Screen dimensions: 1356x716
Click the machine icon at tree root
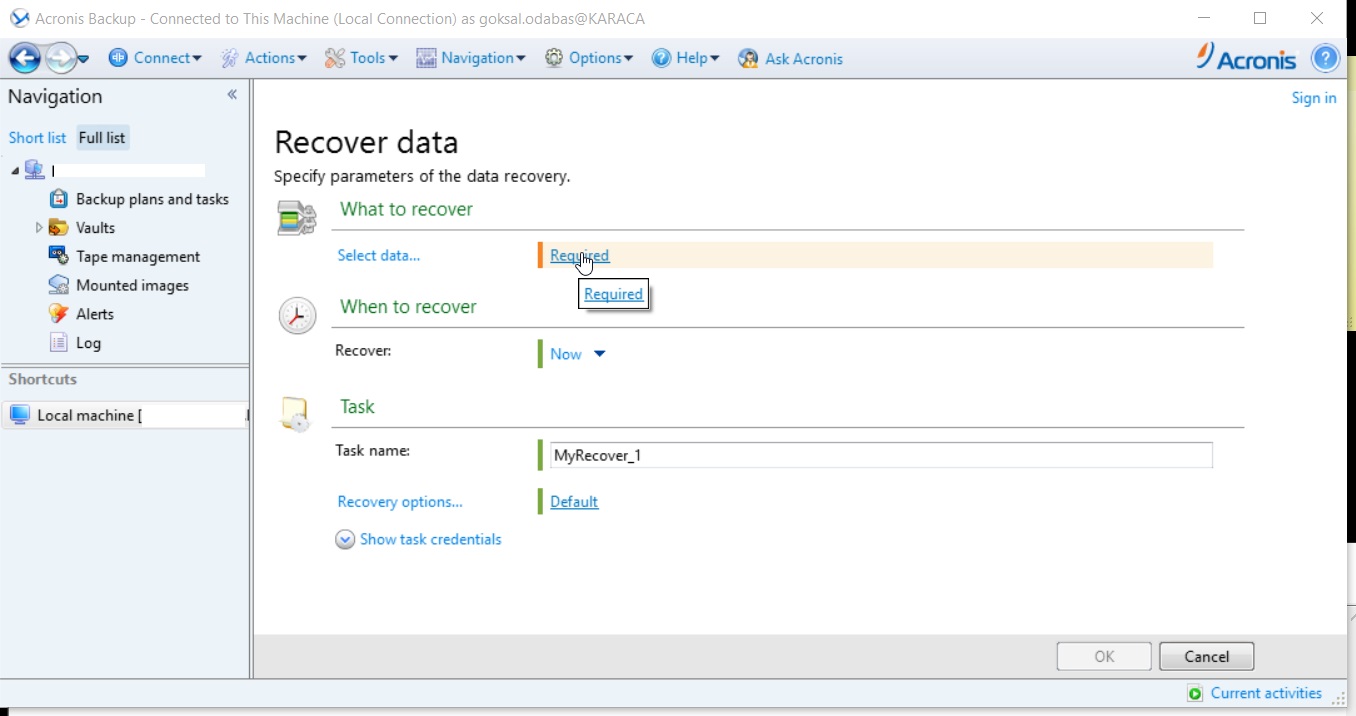pos(35,170)
